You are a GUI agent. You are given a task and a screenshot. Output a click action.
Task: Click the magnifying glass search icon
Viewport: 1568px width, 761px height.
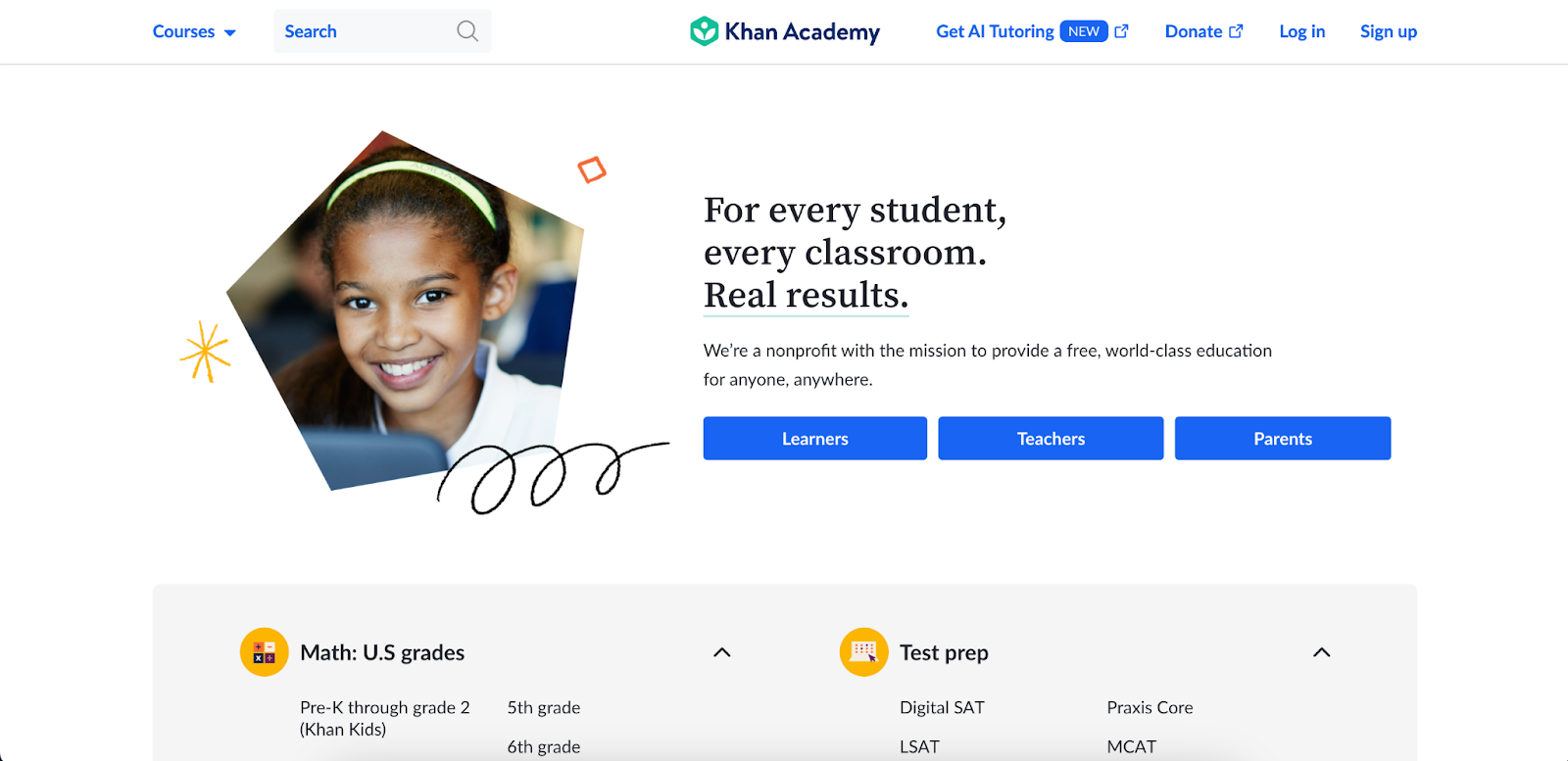pyautogui.click(x=467, y=31)
